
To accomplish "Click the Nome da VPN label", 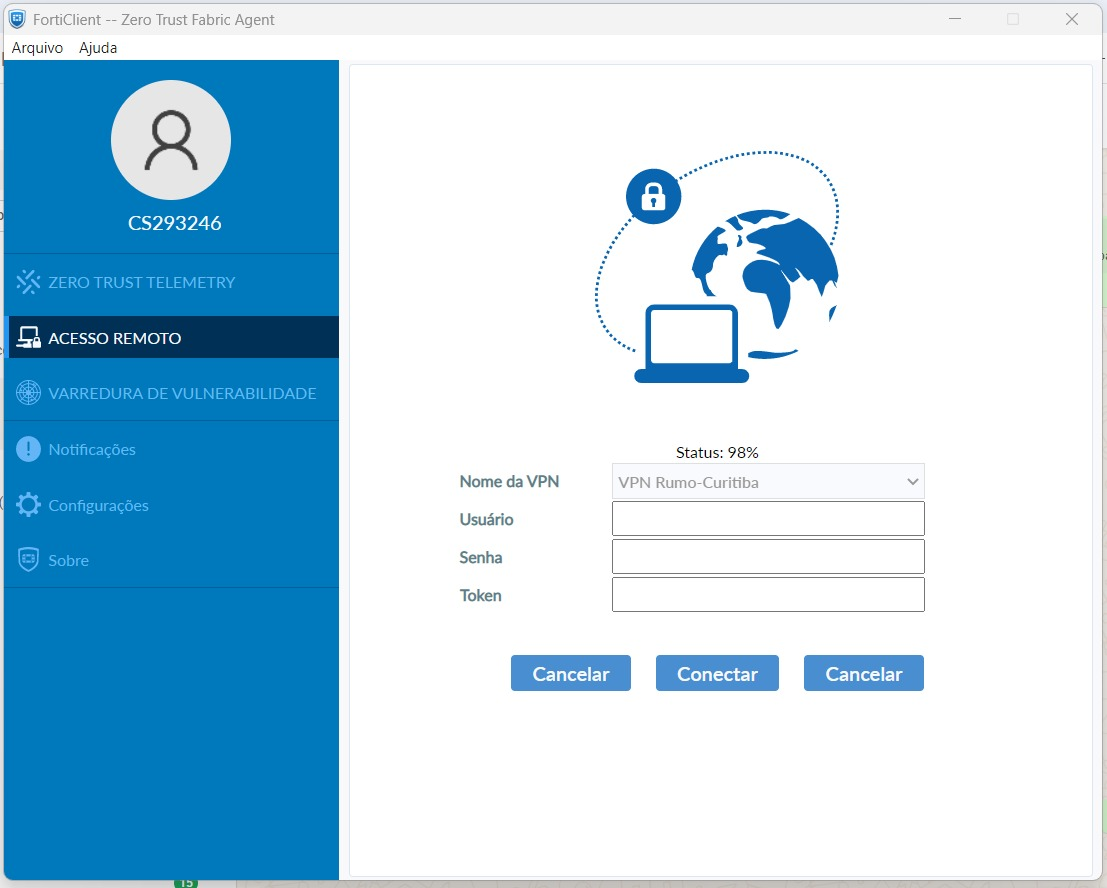I will click(x=509, y=481).
